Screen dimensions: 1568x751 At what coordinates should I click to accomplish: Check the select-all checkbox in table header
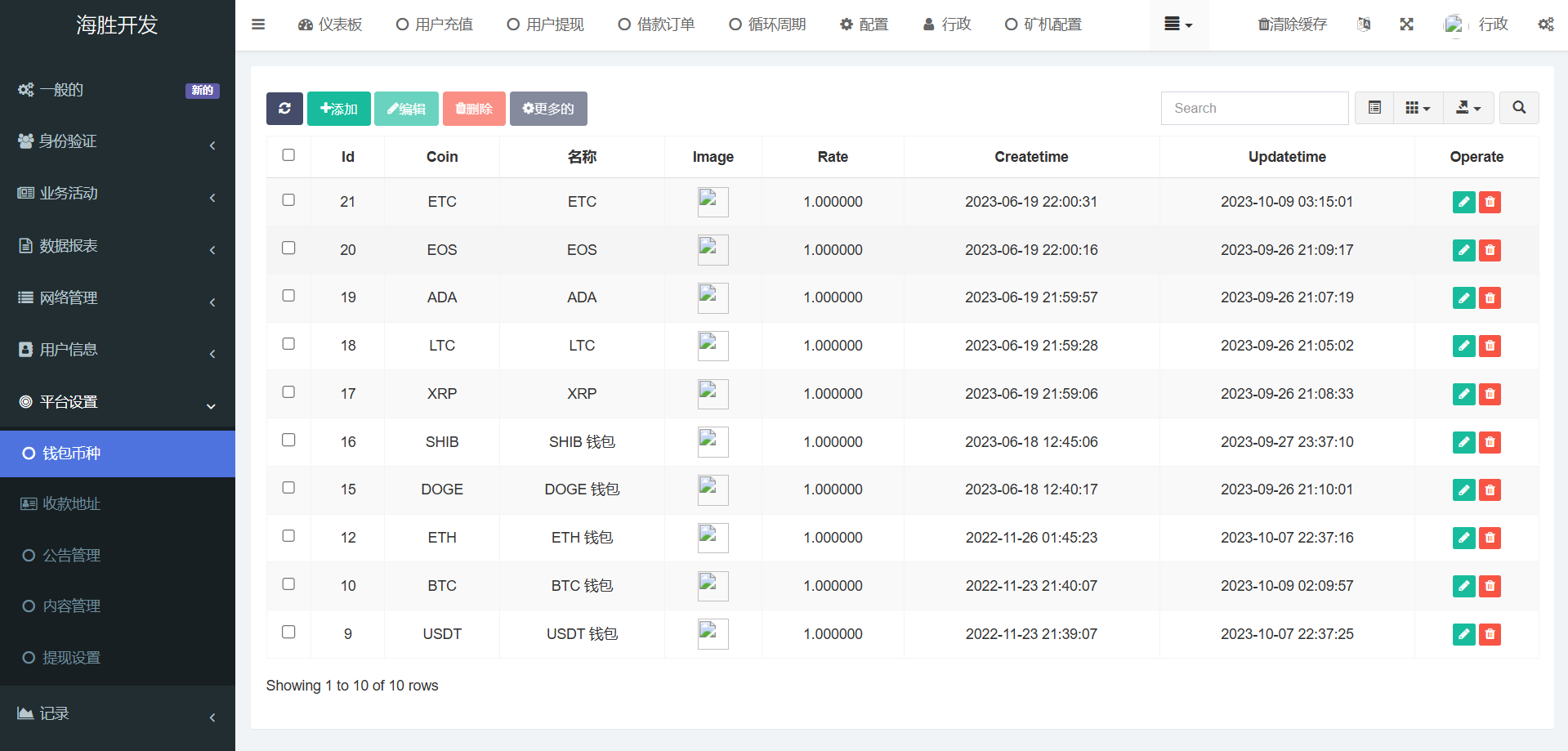[288, 155]
